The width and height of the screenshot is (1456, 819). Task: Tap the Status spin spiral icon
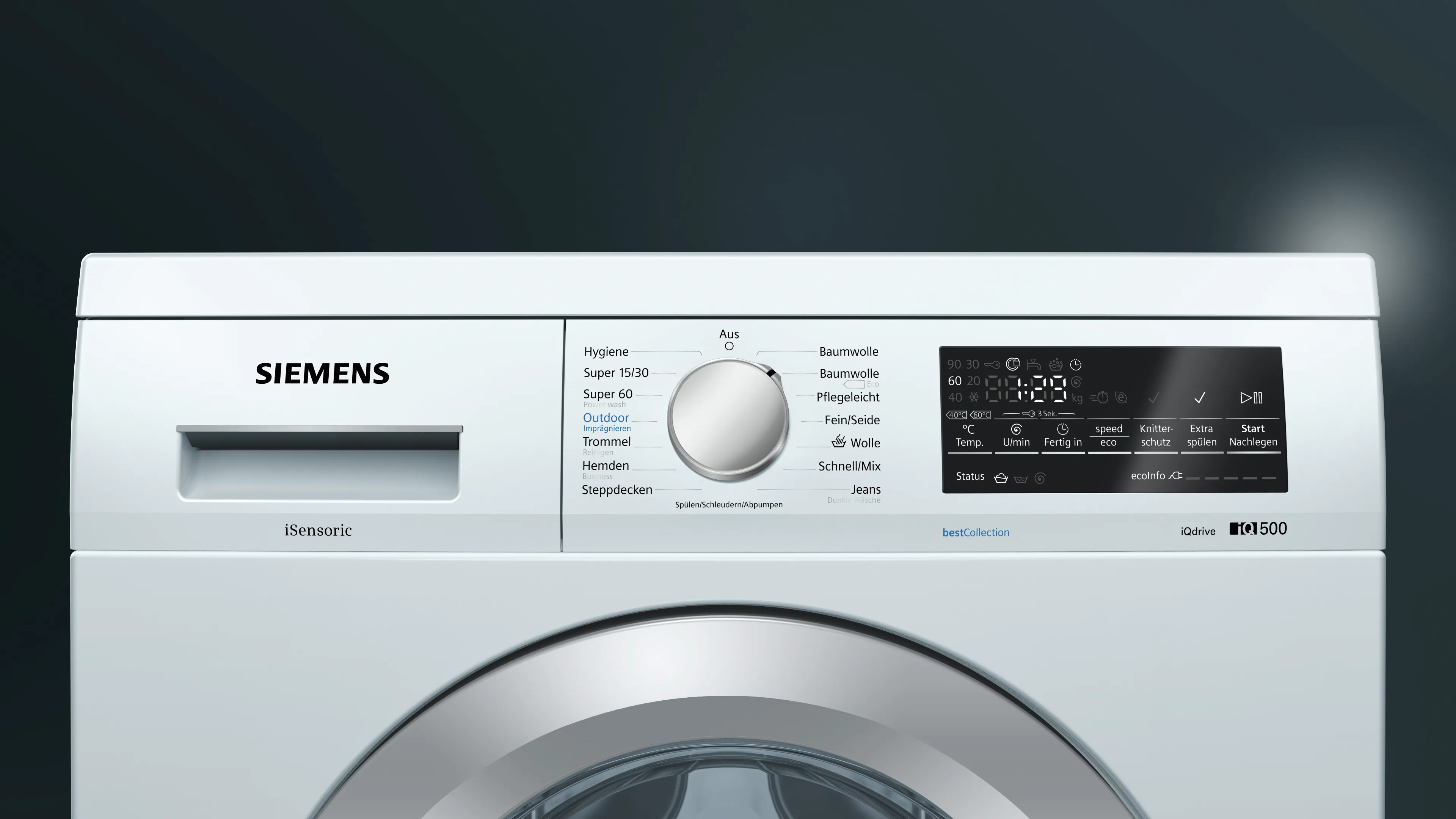(x=1040, y=478)
